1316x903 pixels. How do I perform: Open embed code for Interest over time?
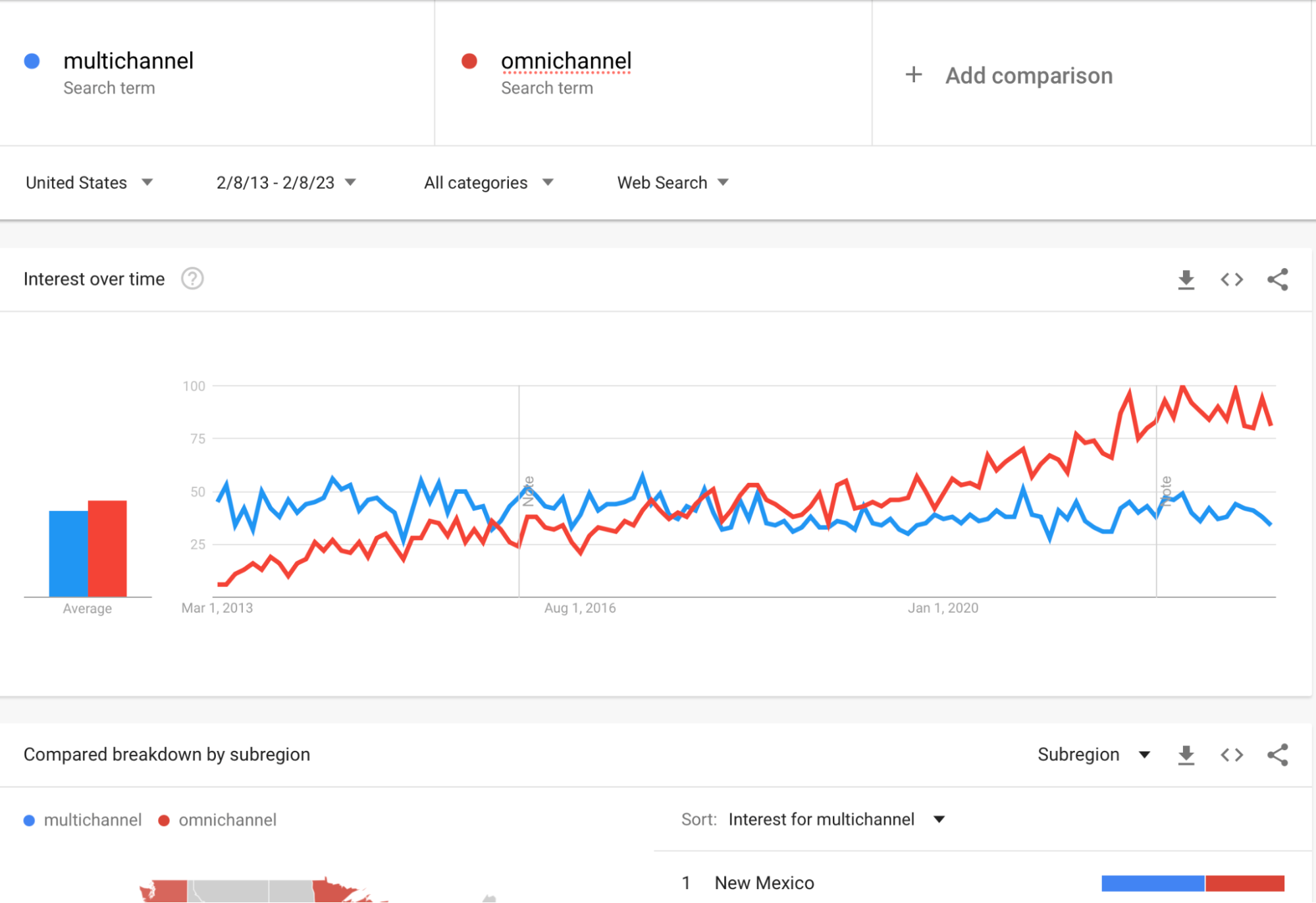(1232, 280)
